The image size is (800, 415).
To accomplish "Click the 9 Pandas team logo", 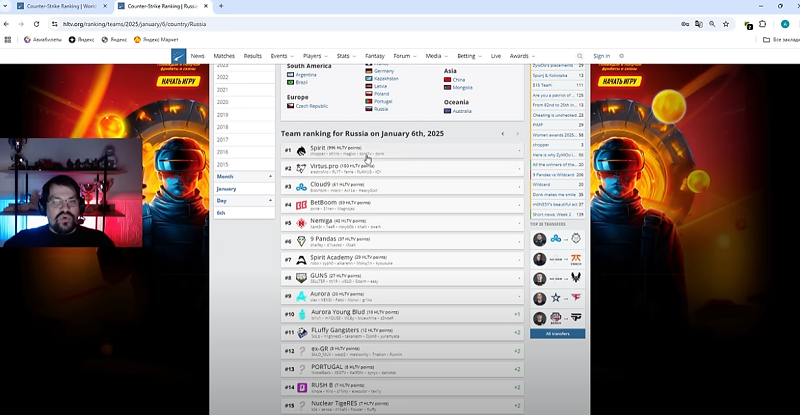I will coord(302,241).
